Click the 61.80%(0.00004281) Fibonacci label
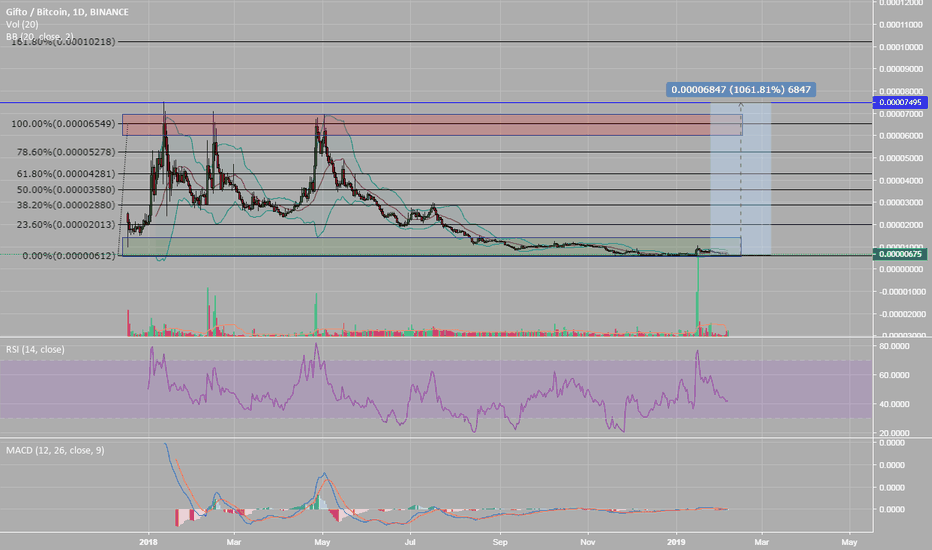This screenshot has width=932, height=550. pos(66,174)
